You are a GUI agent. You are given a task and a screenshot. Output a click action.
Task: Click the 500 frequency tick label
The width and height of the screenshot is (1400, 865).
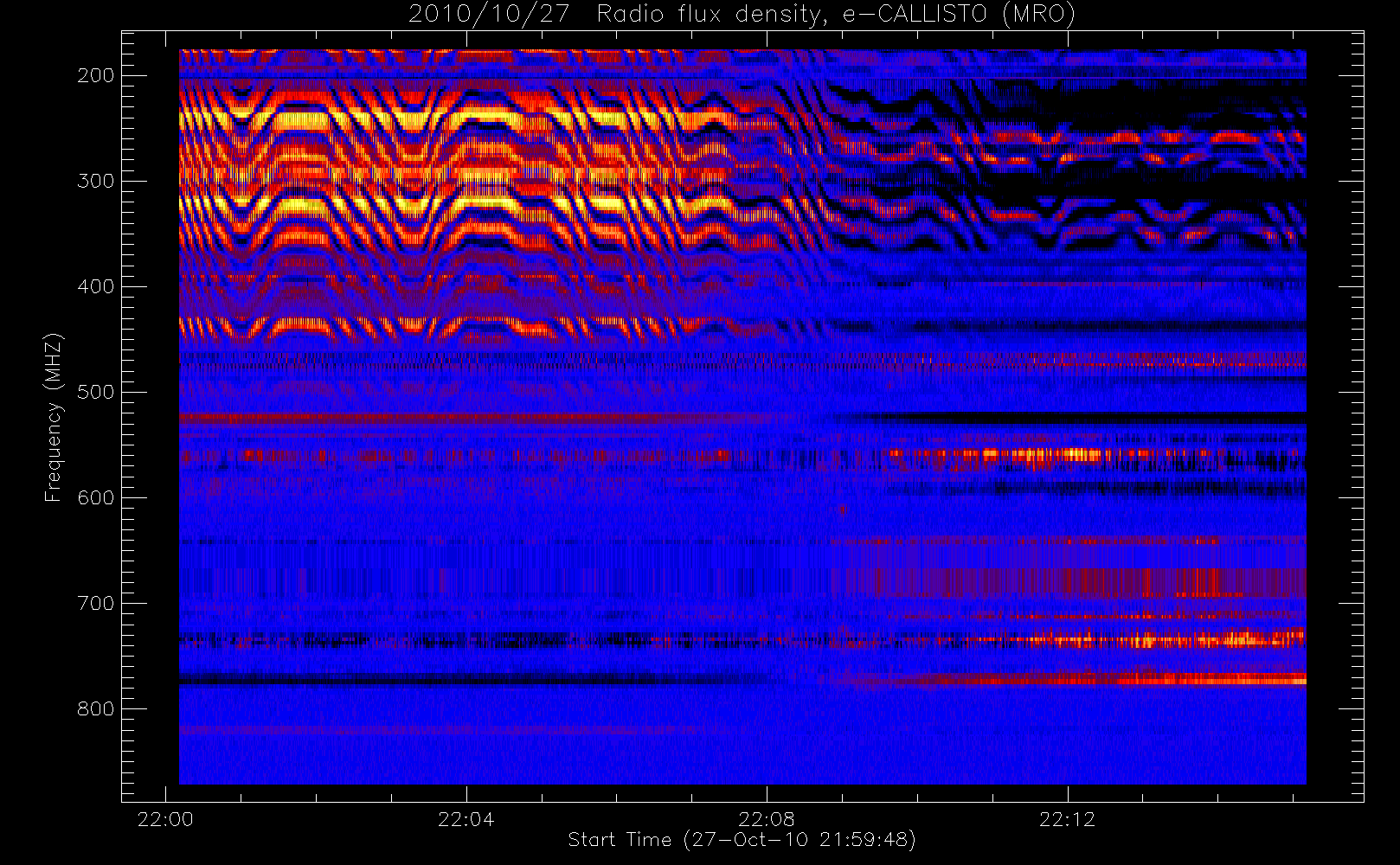[96, 392]
